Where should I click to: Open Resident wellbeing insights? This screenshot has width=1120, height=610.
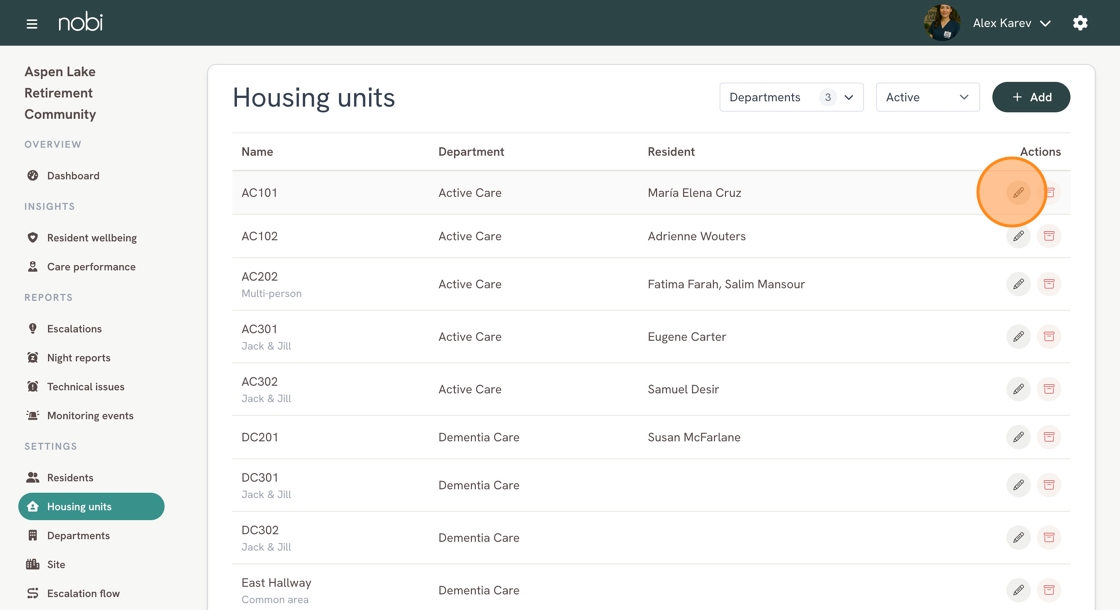pos(91,238)
